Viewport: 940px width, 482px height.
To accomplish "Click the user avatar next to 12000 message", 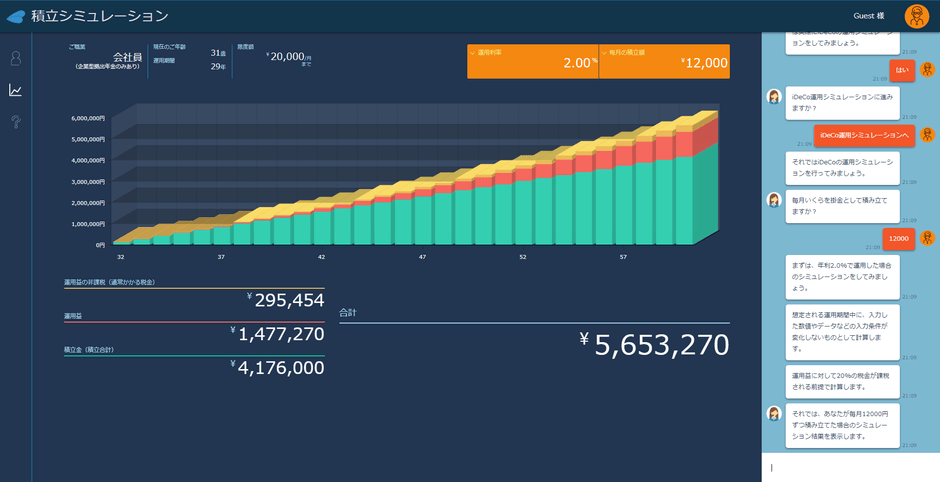I will point(927,238).
